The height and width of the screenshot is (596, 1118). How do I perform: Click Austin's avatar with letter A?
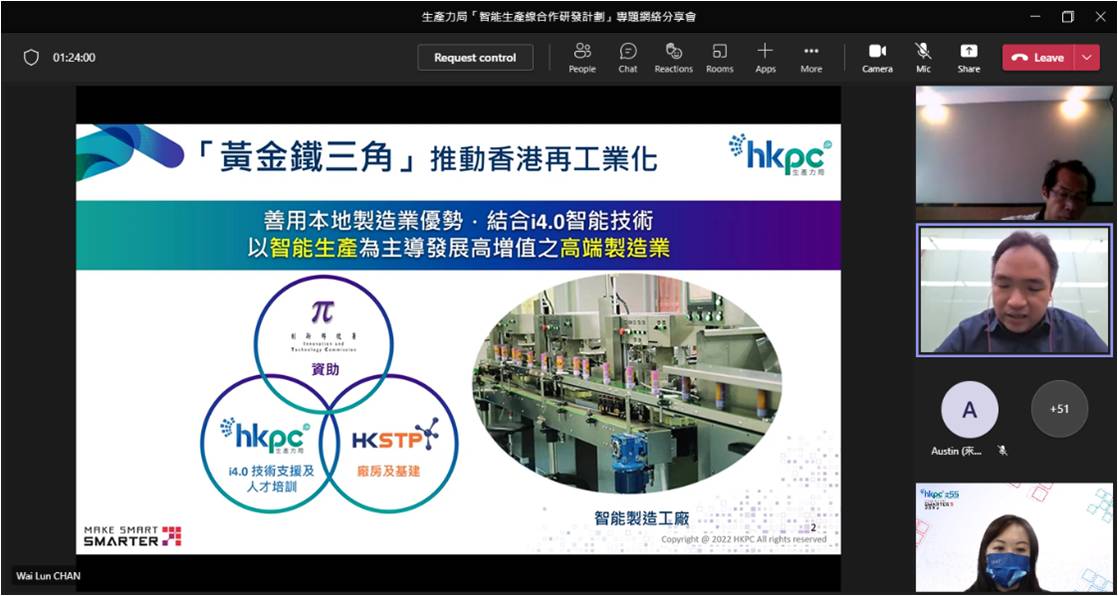pos(969,409)
